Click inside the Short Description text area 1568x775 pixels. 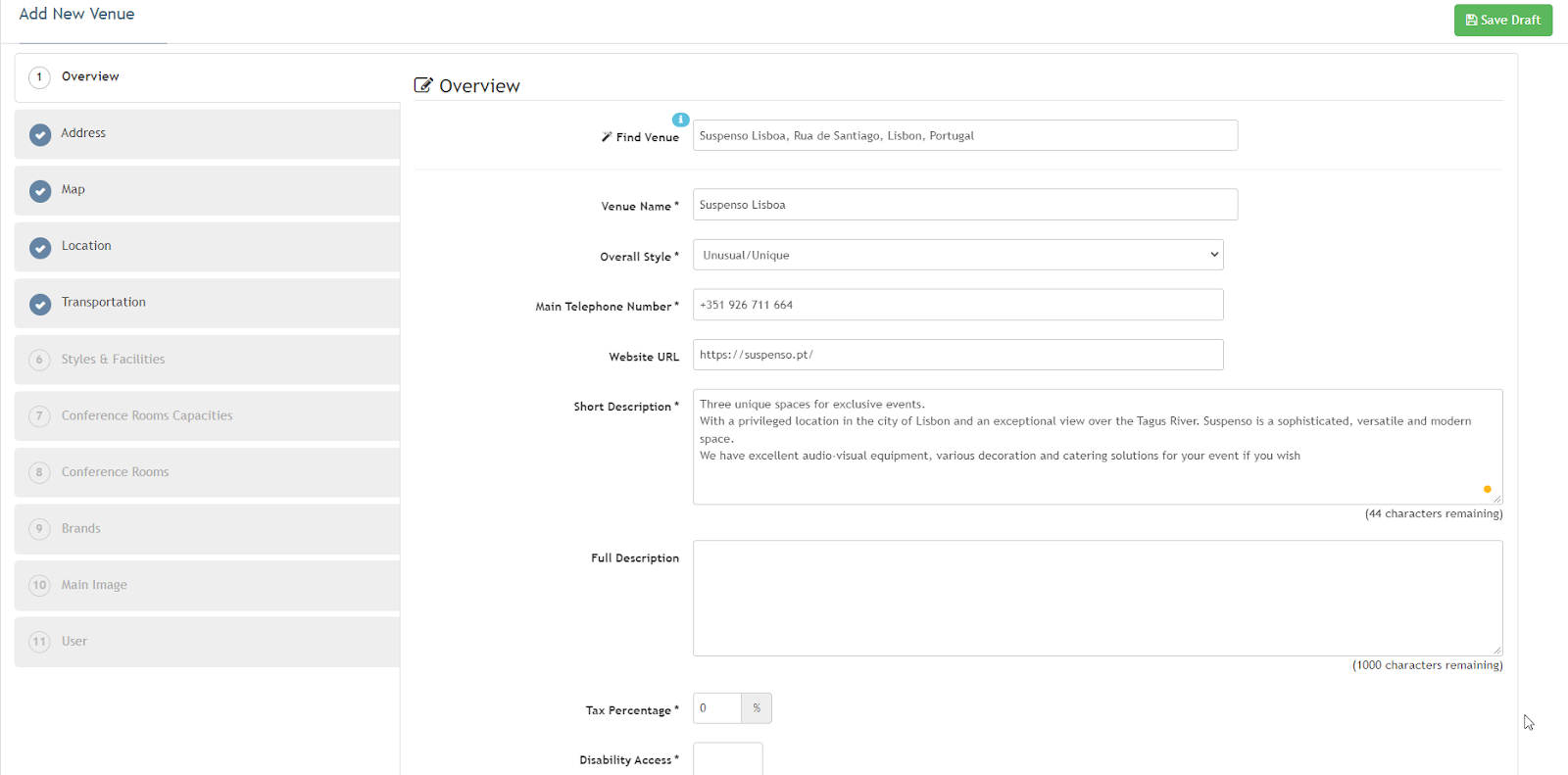[x=1098, y=447]
